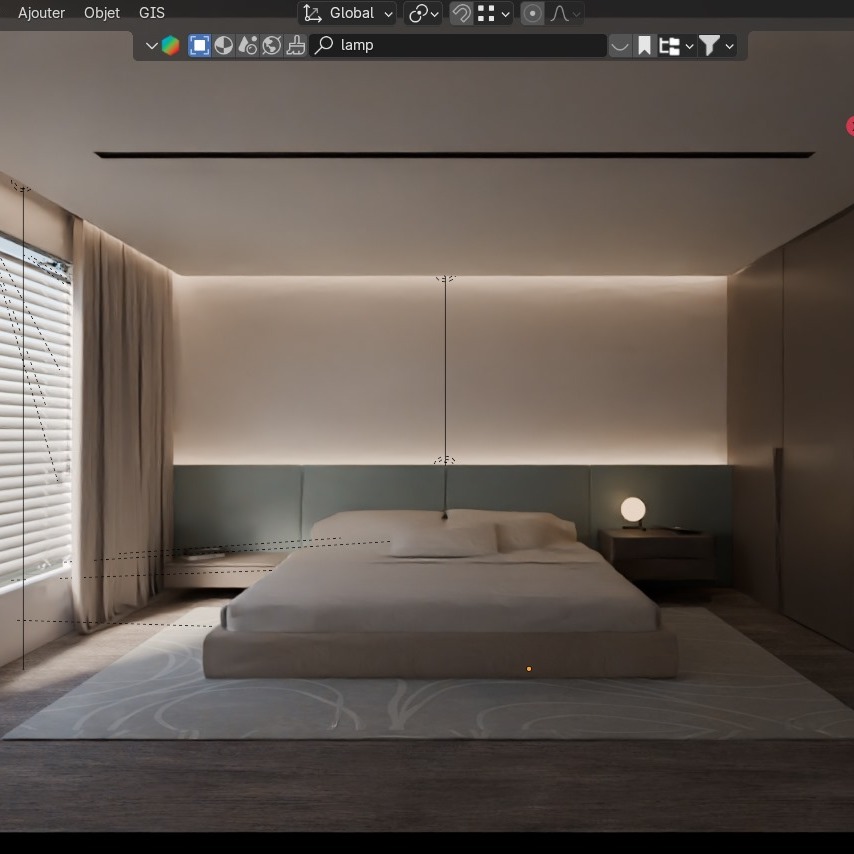Viewport: 854px width, 854px height.
Task: Open the asset categories hierarchy icon
Action: point(675,45)
